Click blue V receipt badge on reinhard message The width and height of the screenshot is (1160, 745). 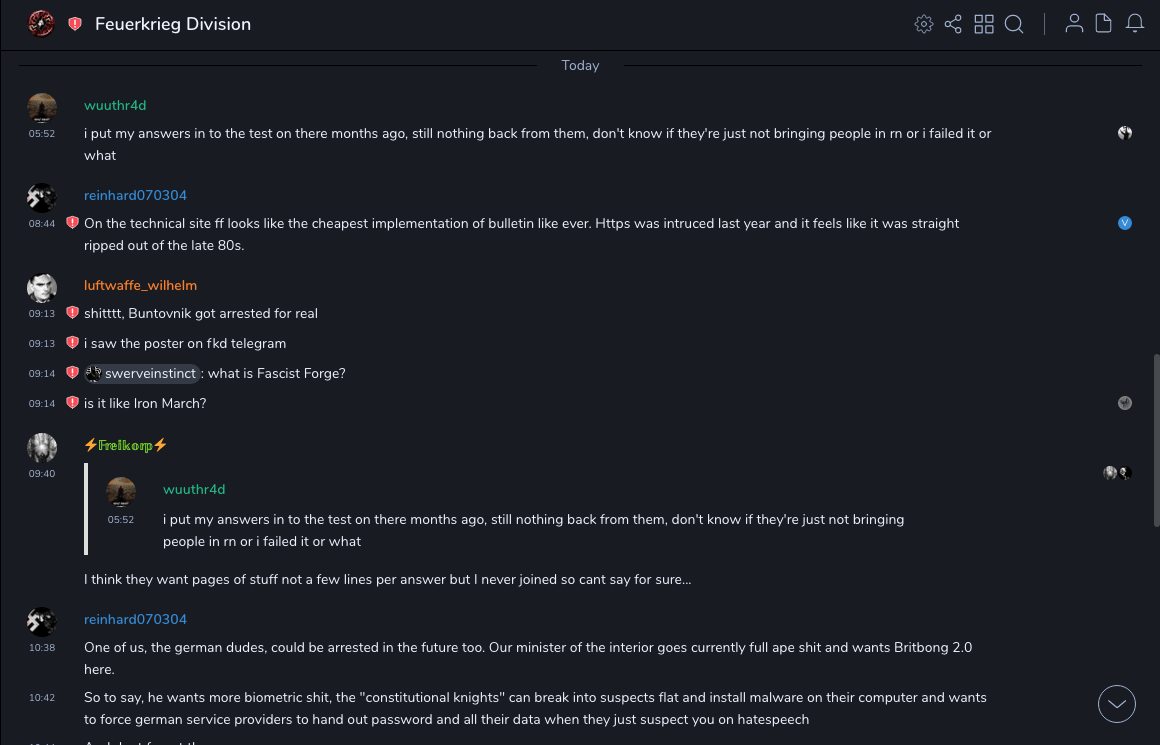(1125, 223)
